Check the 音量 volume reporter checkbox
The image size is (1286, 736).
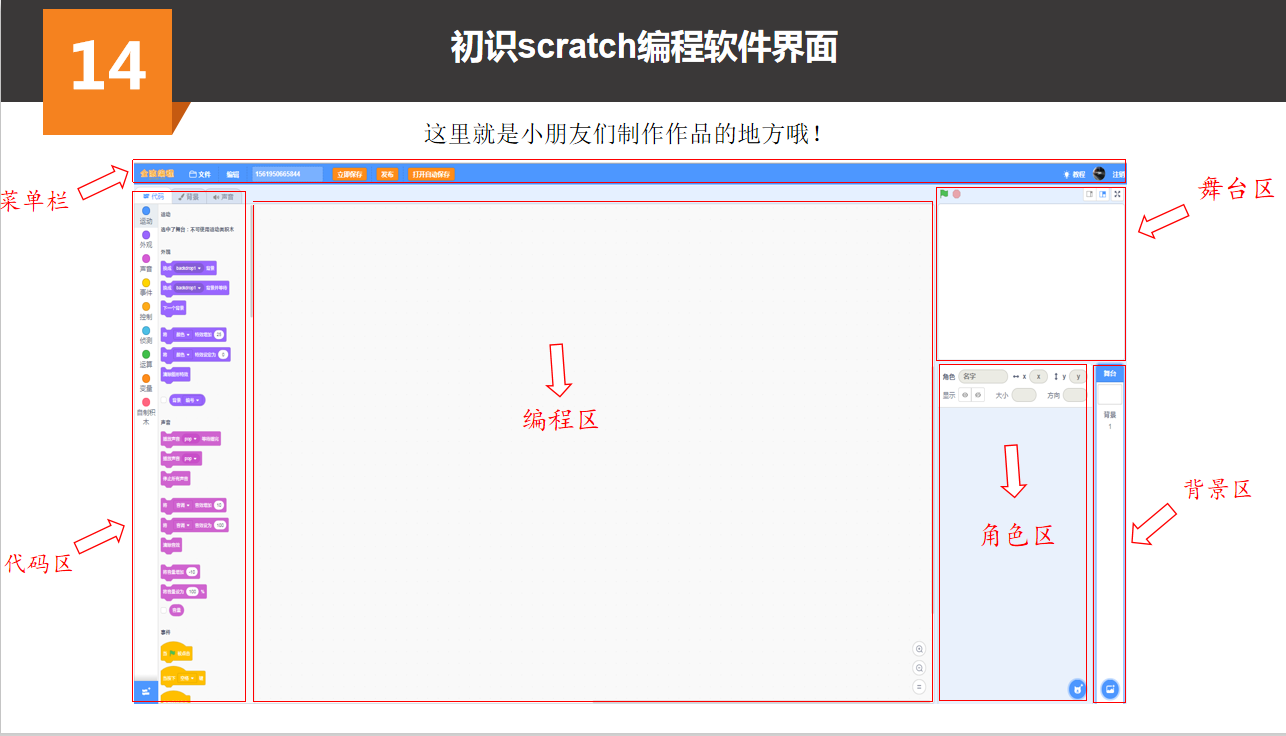click(x=164, y=610)
